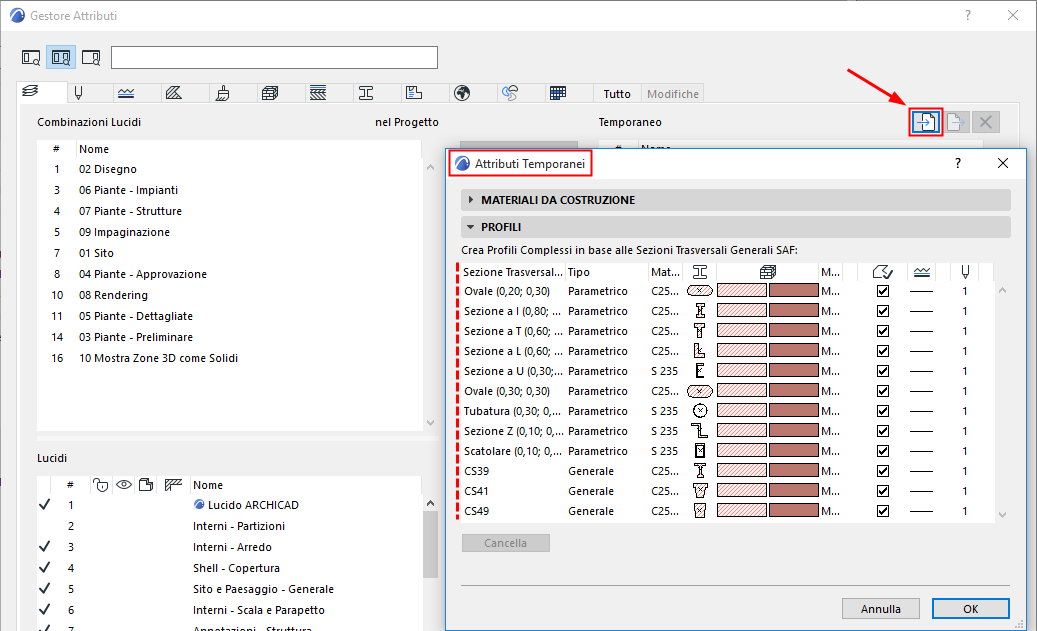Uncheck the Sezione a L checkbox

pyautogui.click(x=883, y=351)
